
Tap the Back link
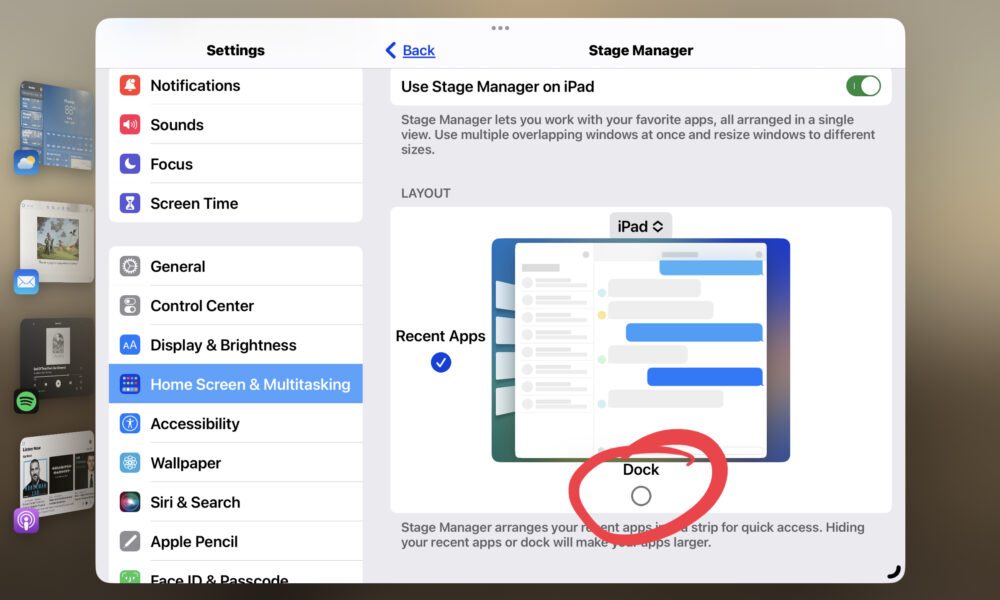point(418,50)
